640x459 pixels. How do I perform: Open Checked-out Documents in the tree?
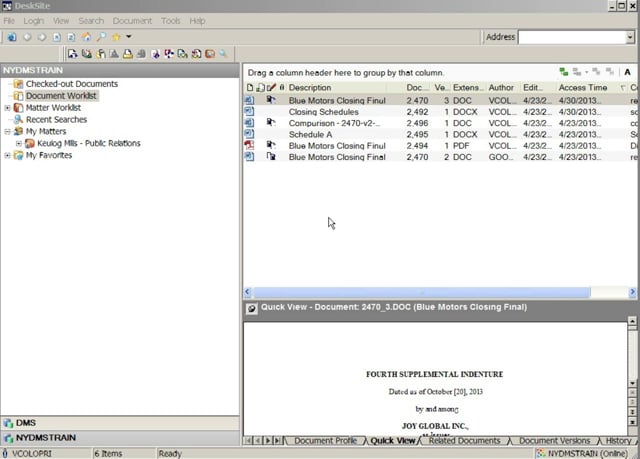[x=72, y=84]
